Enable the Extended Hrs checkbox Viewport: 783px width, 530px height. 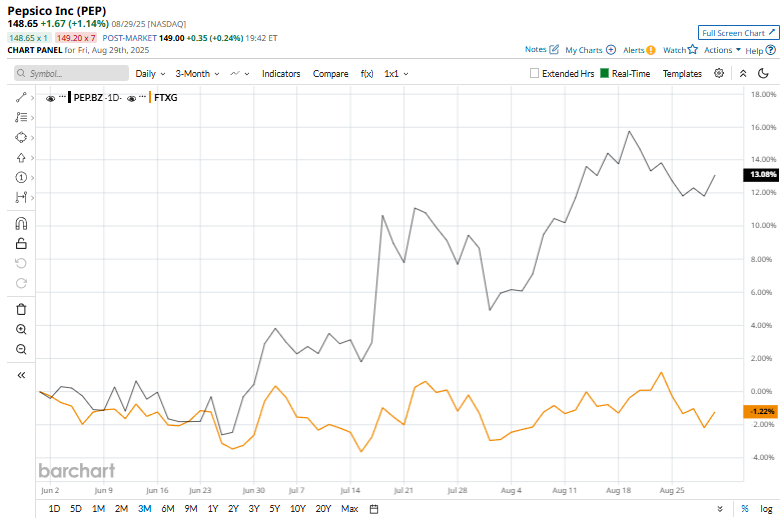(x=534, y=73)
